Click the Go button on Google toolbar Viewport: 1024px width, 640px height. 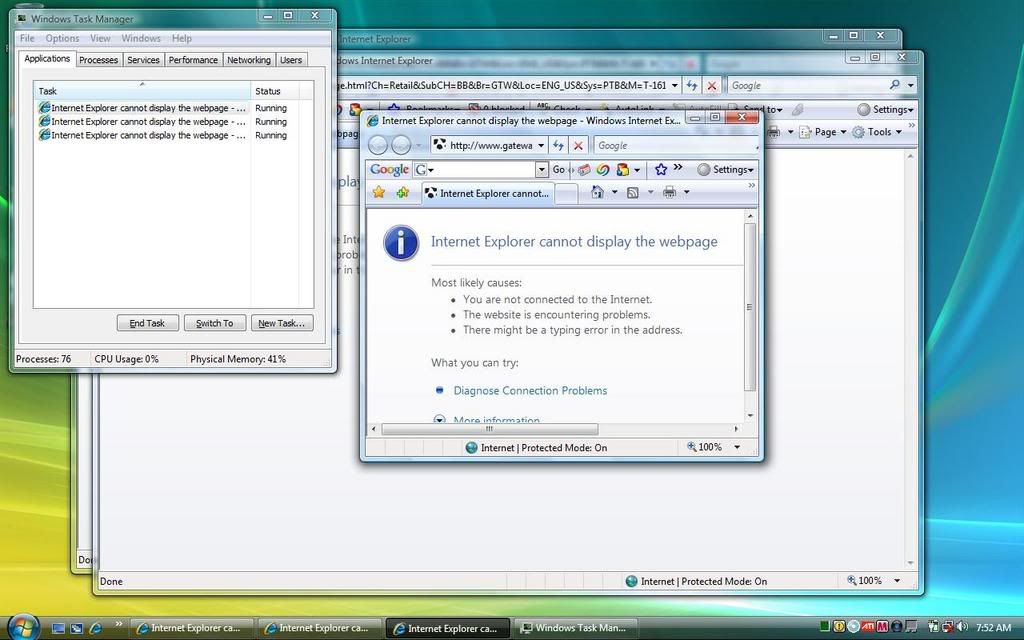(558, 169)
